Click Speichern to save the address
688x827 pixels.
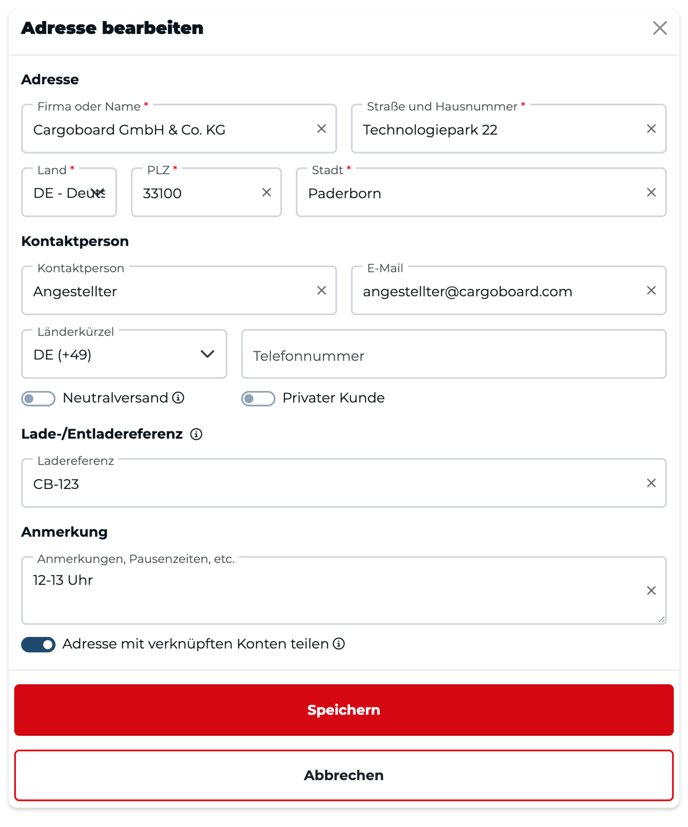[x=344, y=710]
